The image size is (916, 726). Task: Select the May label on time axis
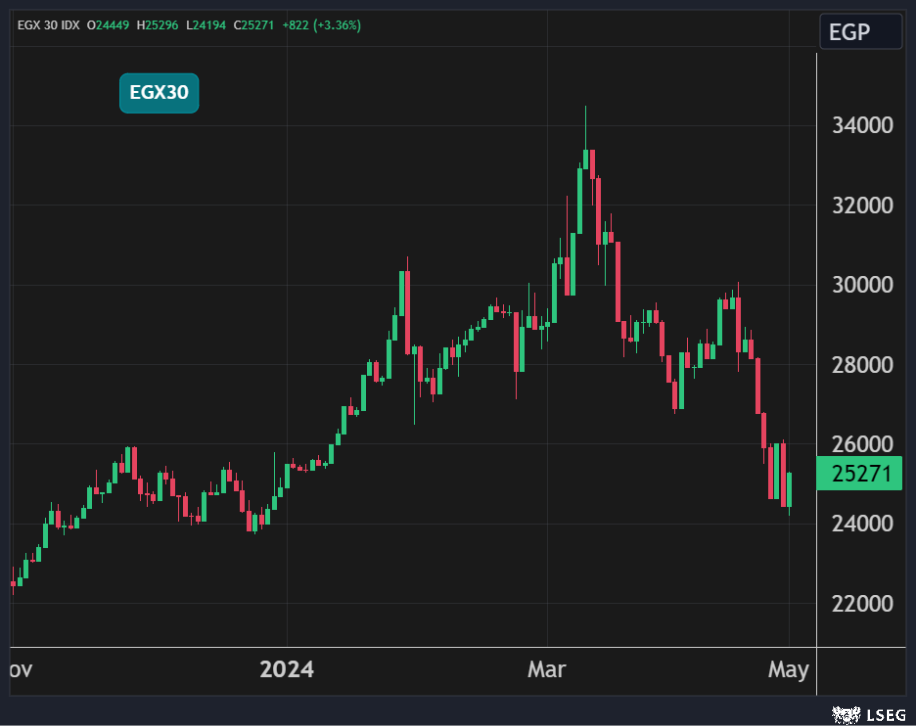788,670
